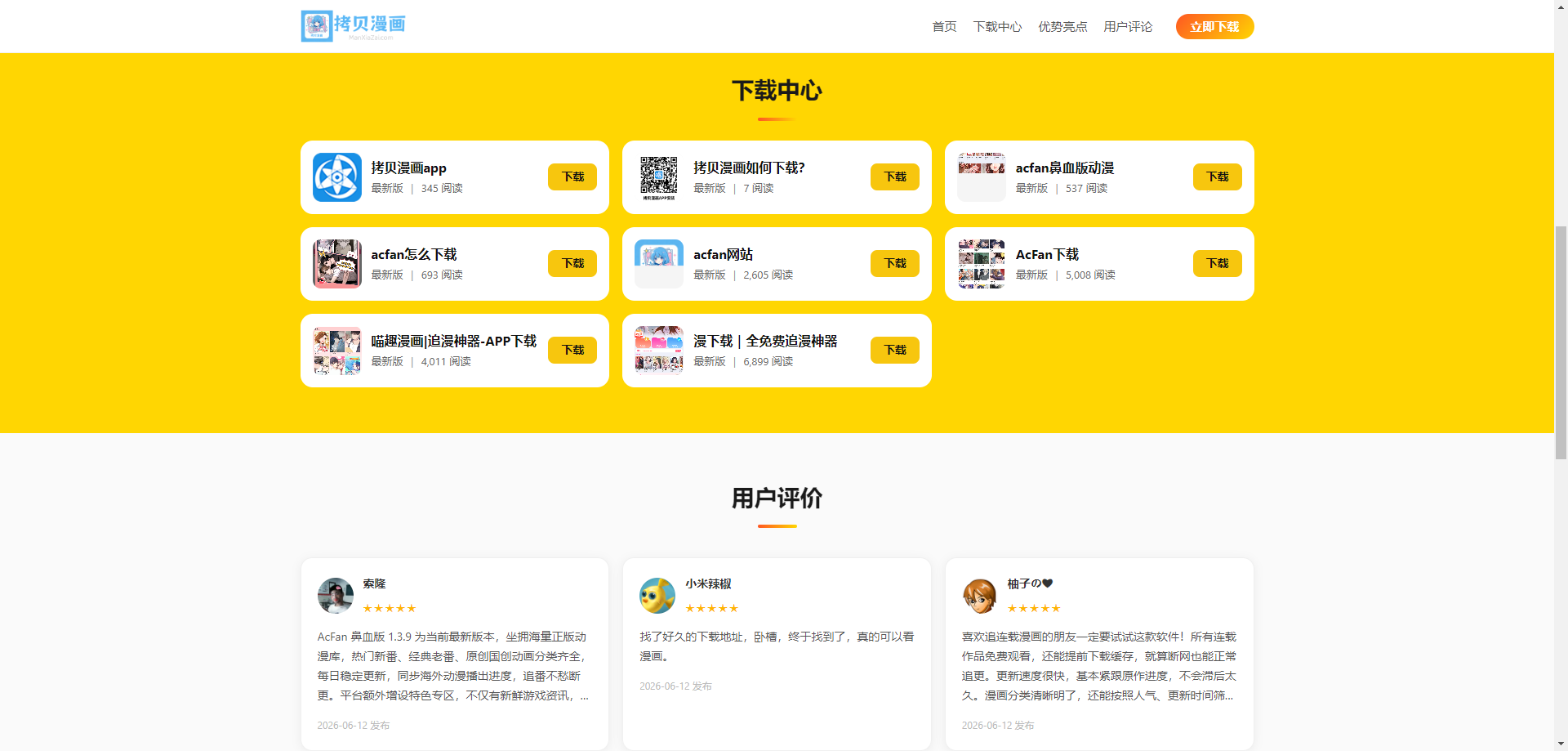
Task: Click the 用户评价 section heading
Action: point(777,498)
